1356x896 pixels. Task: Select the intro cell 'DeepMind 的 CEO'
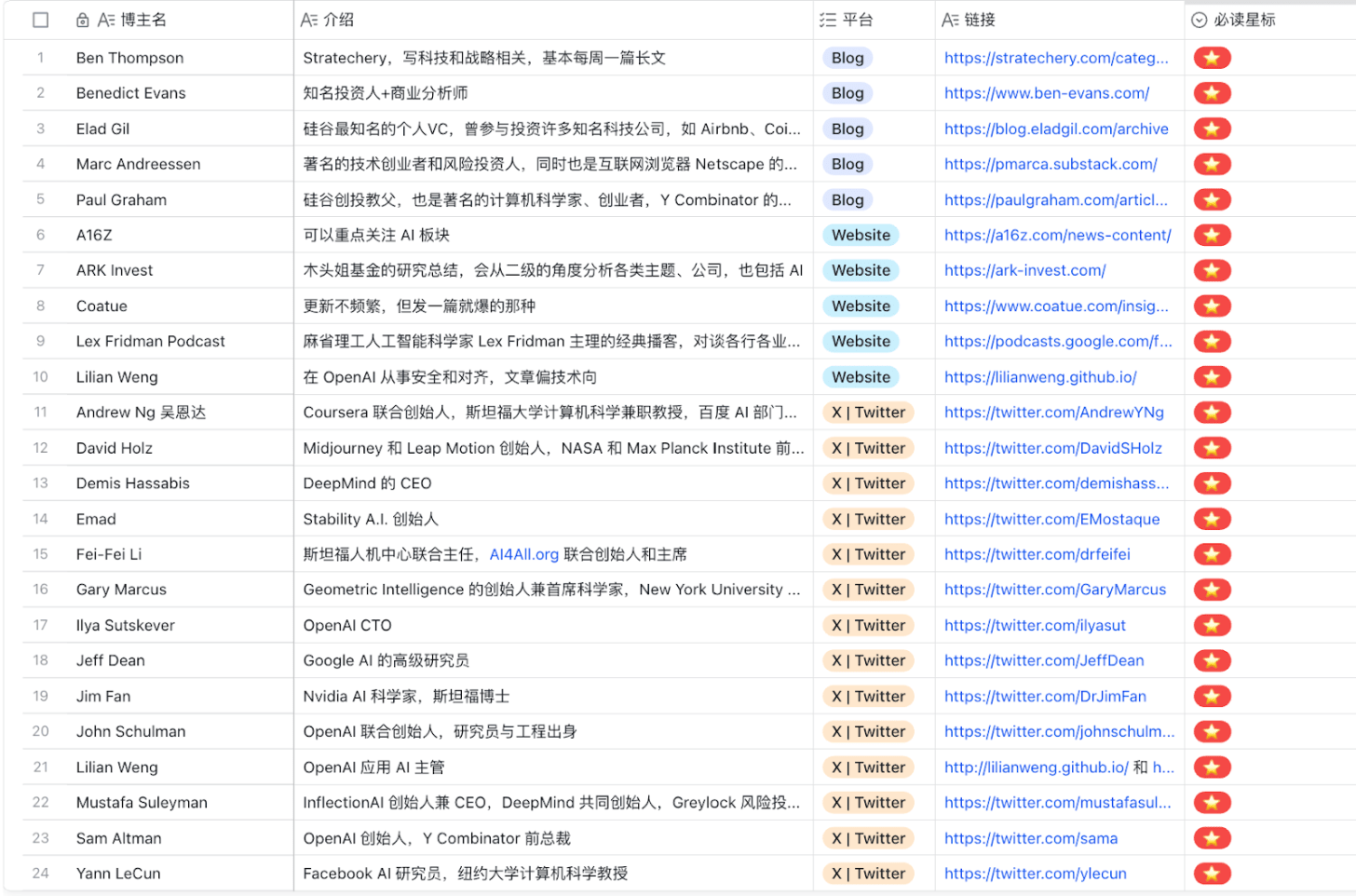point(553,483)
